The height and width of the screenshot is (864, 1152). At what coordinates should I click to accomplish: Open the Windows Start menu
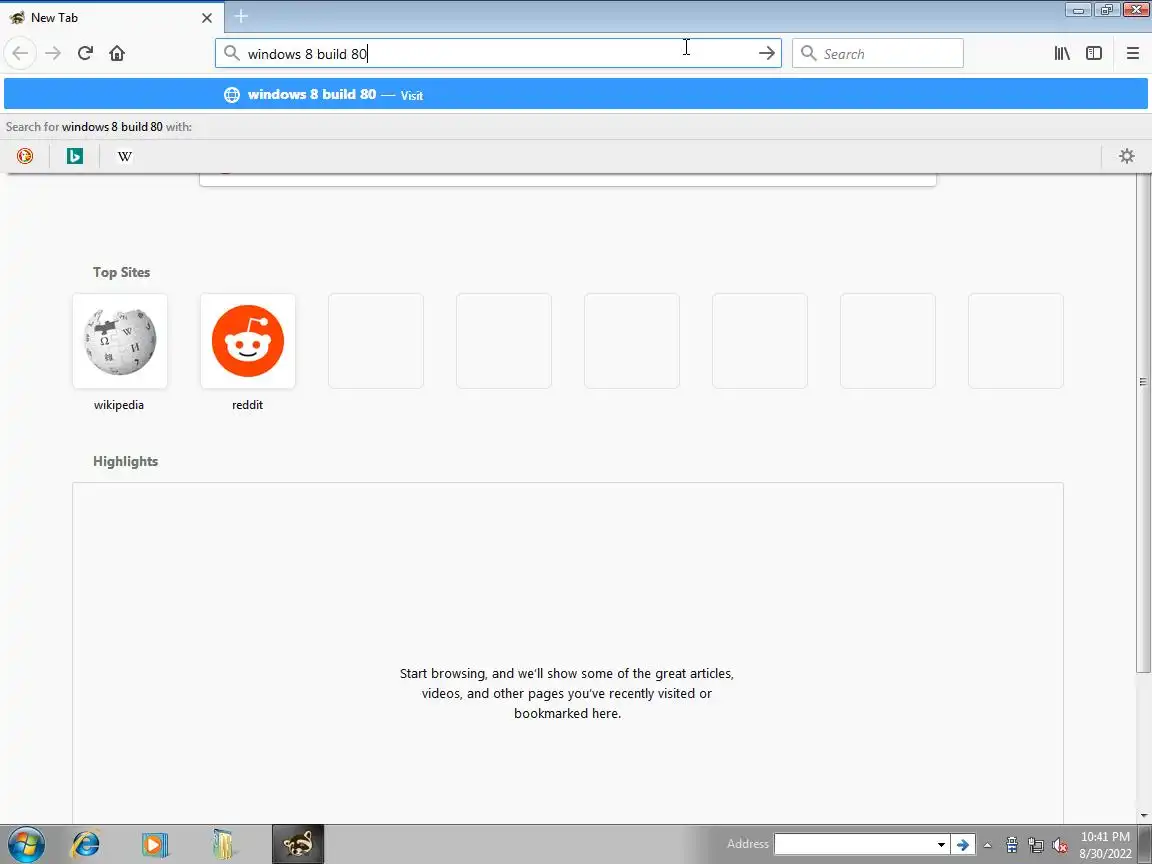click(x=26, y=843)
